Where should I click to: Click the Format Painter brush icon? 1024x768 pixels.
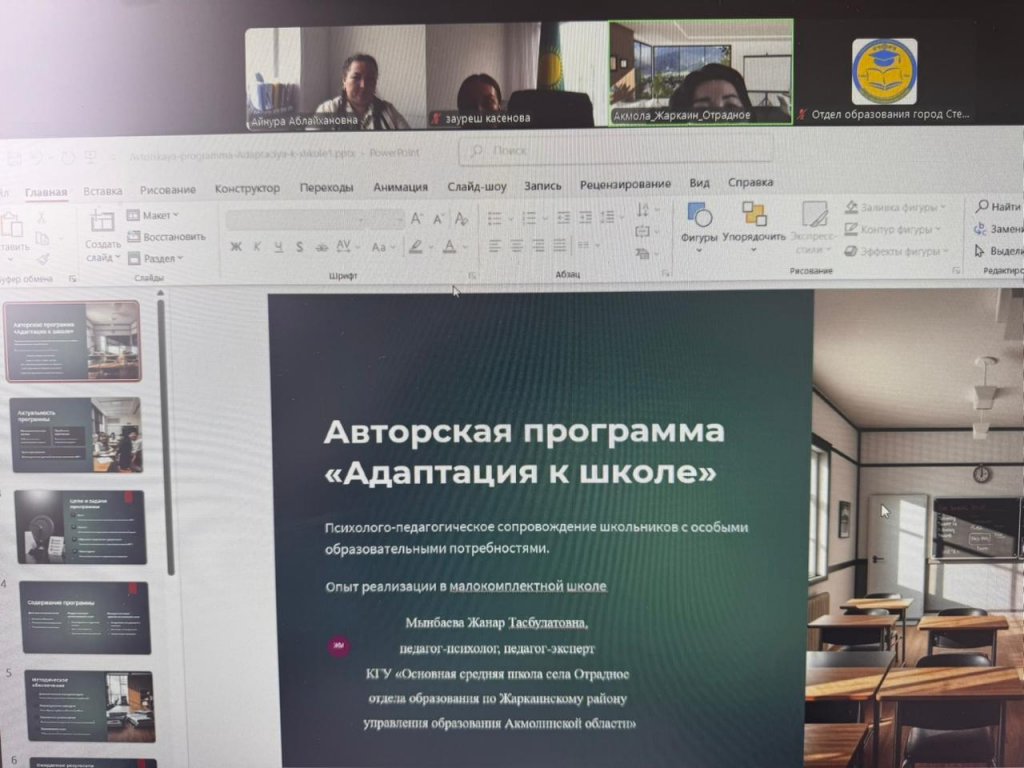[x=43, y=259]
